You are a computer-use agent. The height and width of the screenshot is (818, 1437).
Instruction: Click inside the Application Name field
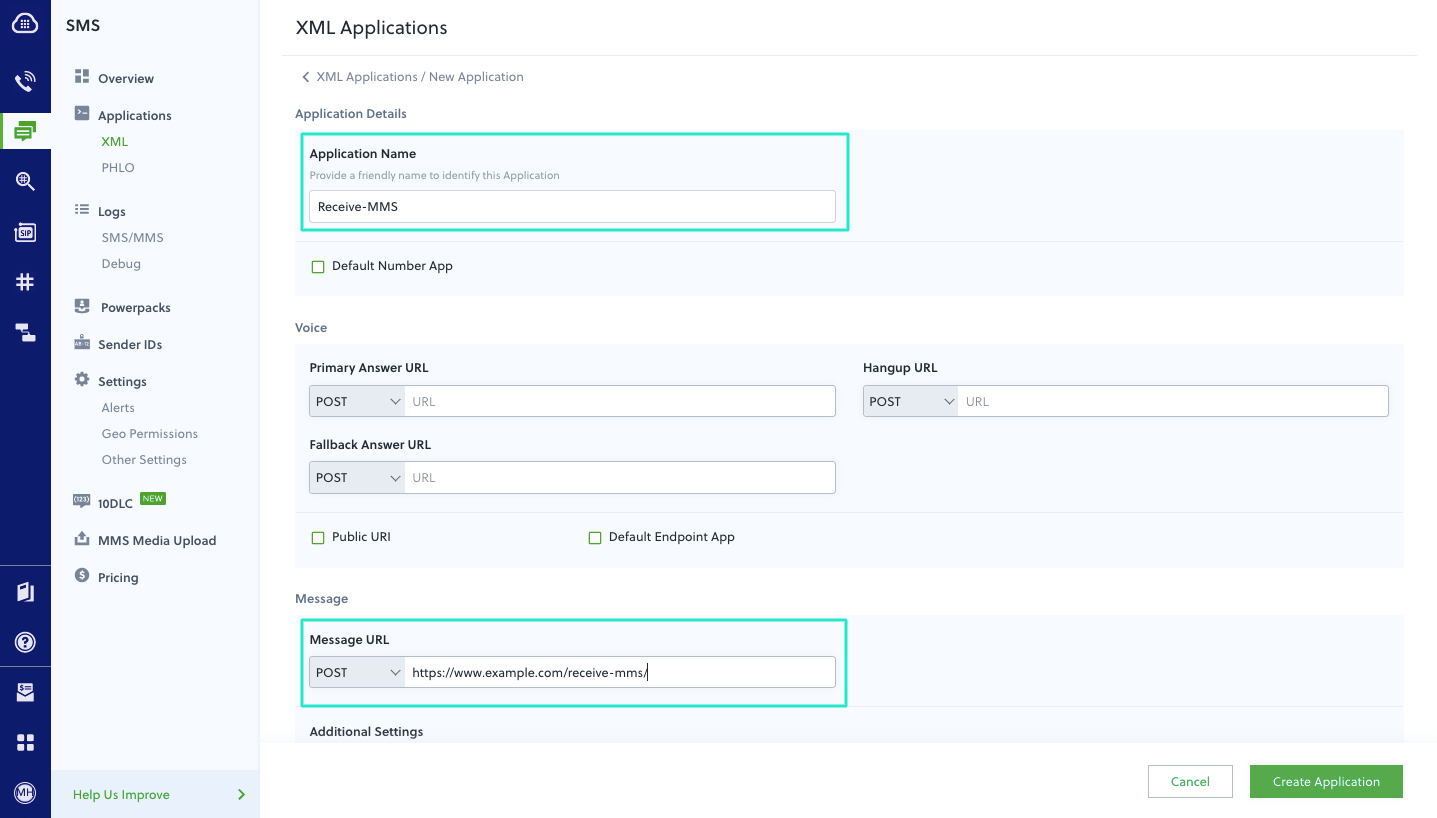click(x=571, y=206)
